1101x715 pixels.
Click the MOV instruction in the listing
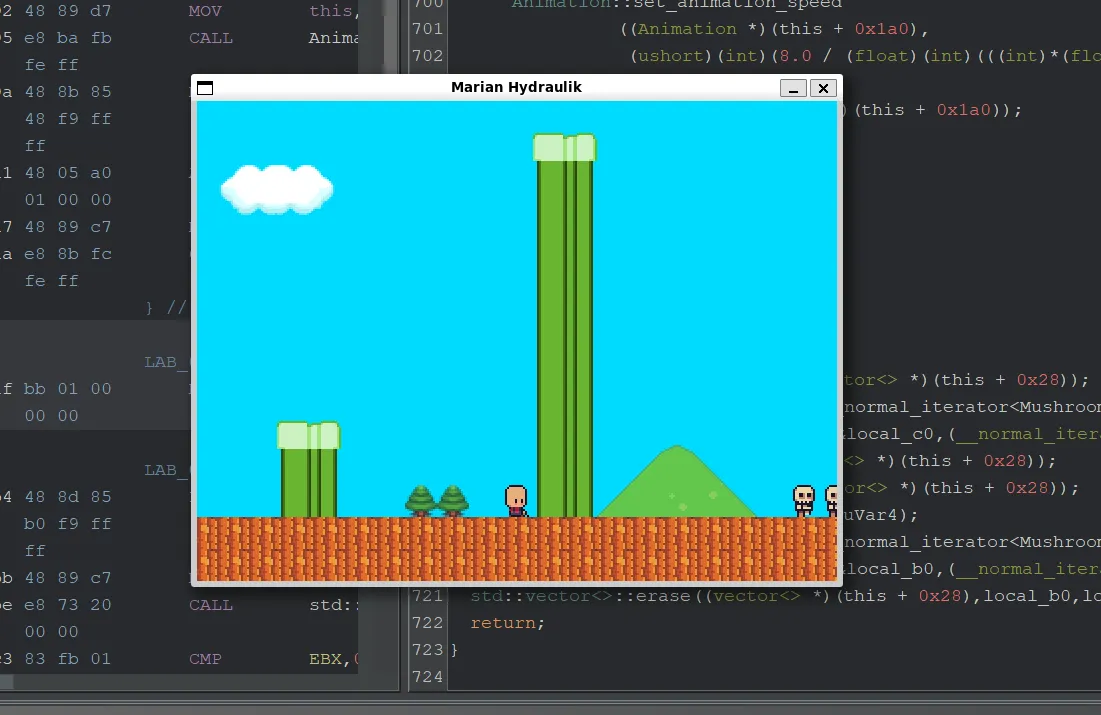[206, 11]
